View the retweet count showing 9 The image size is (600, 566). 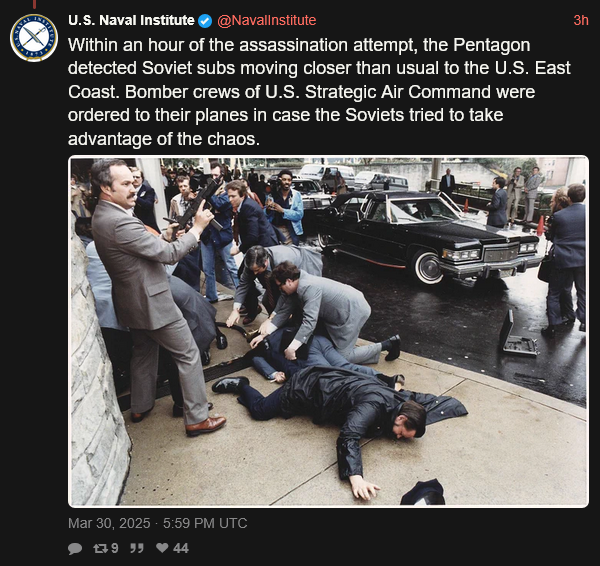tap(114, 548)
